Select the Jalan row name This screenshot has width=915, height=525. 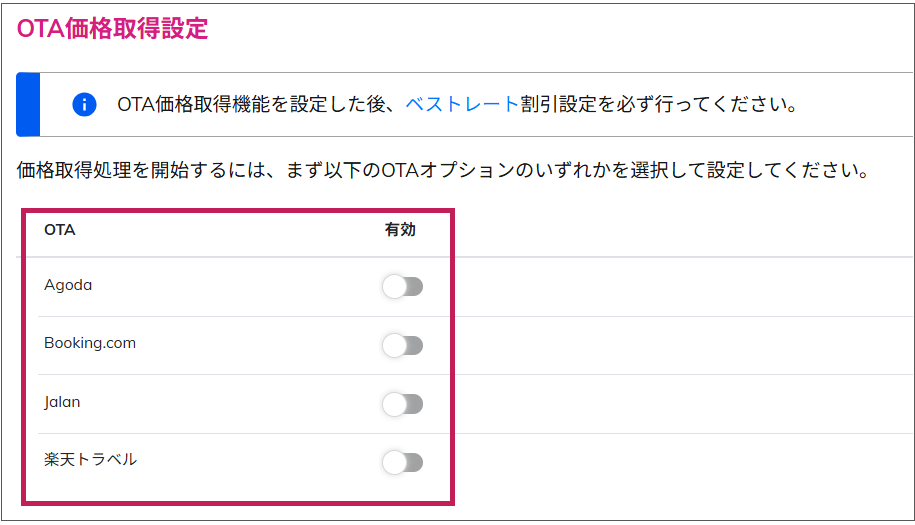(62, 402)
